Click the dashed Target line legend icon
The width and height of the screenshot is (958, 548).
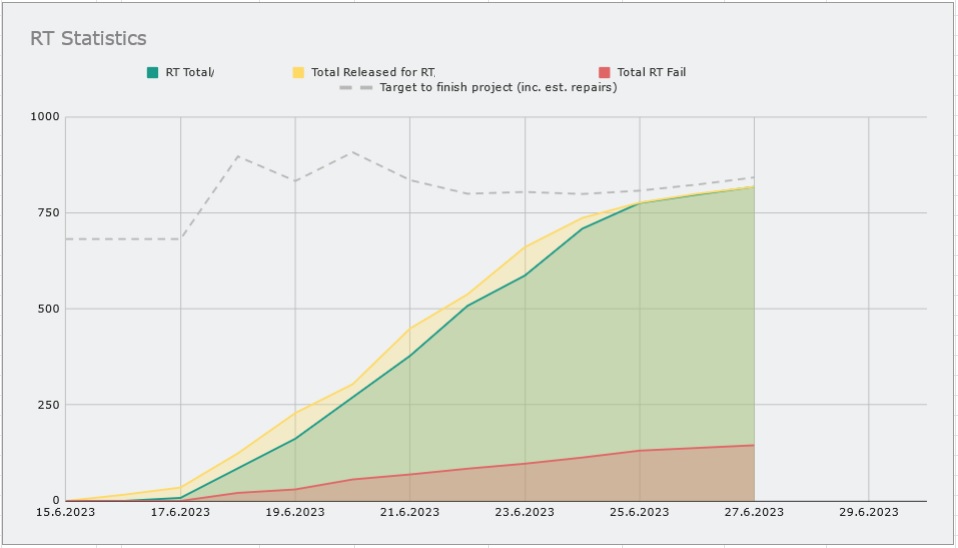(x=356, y=87)
